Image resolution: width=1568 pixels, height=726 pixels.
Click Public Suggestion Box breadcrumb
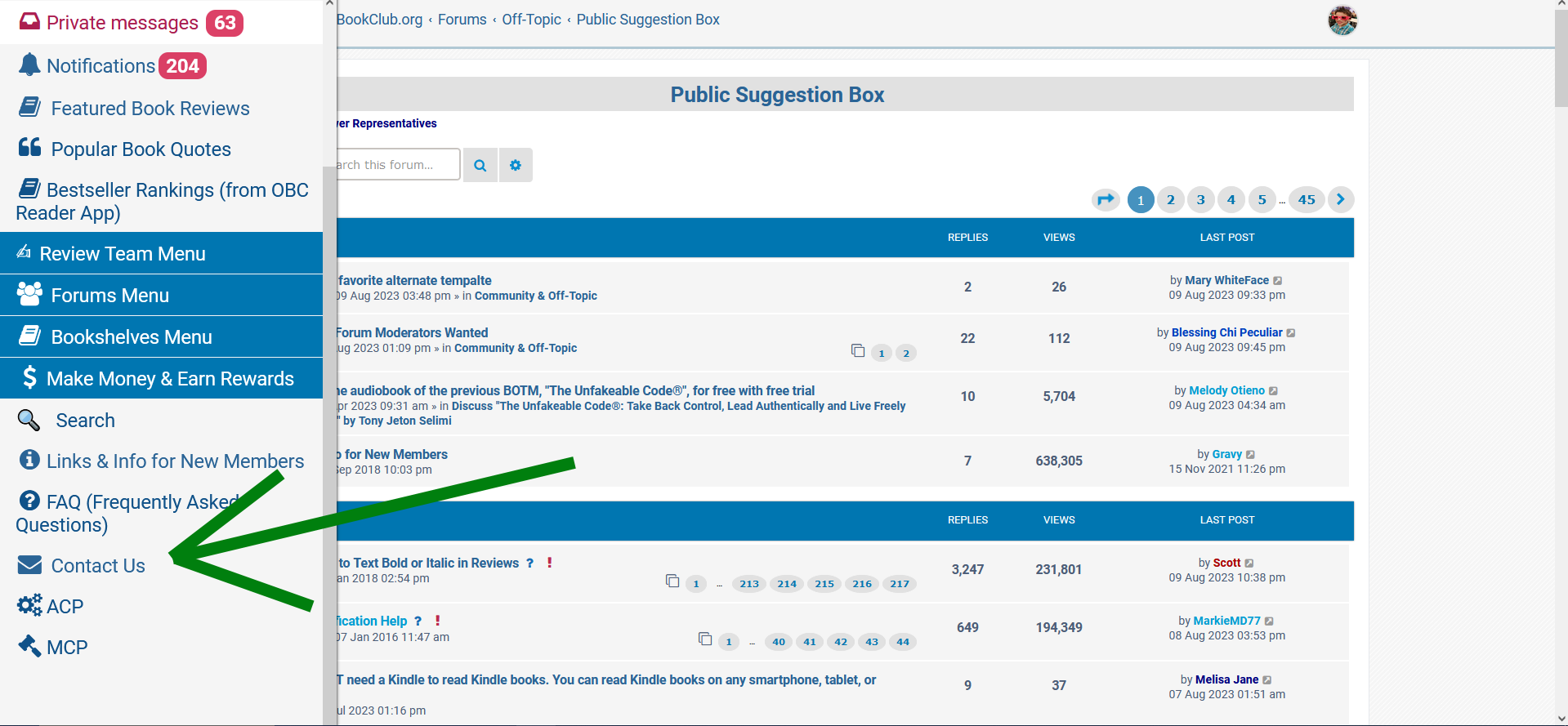648,20
